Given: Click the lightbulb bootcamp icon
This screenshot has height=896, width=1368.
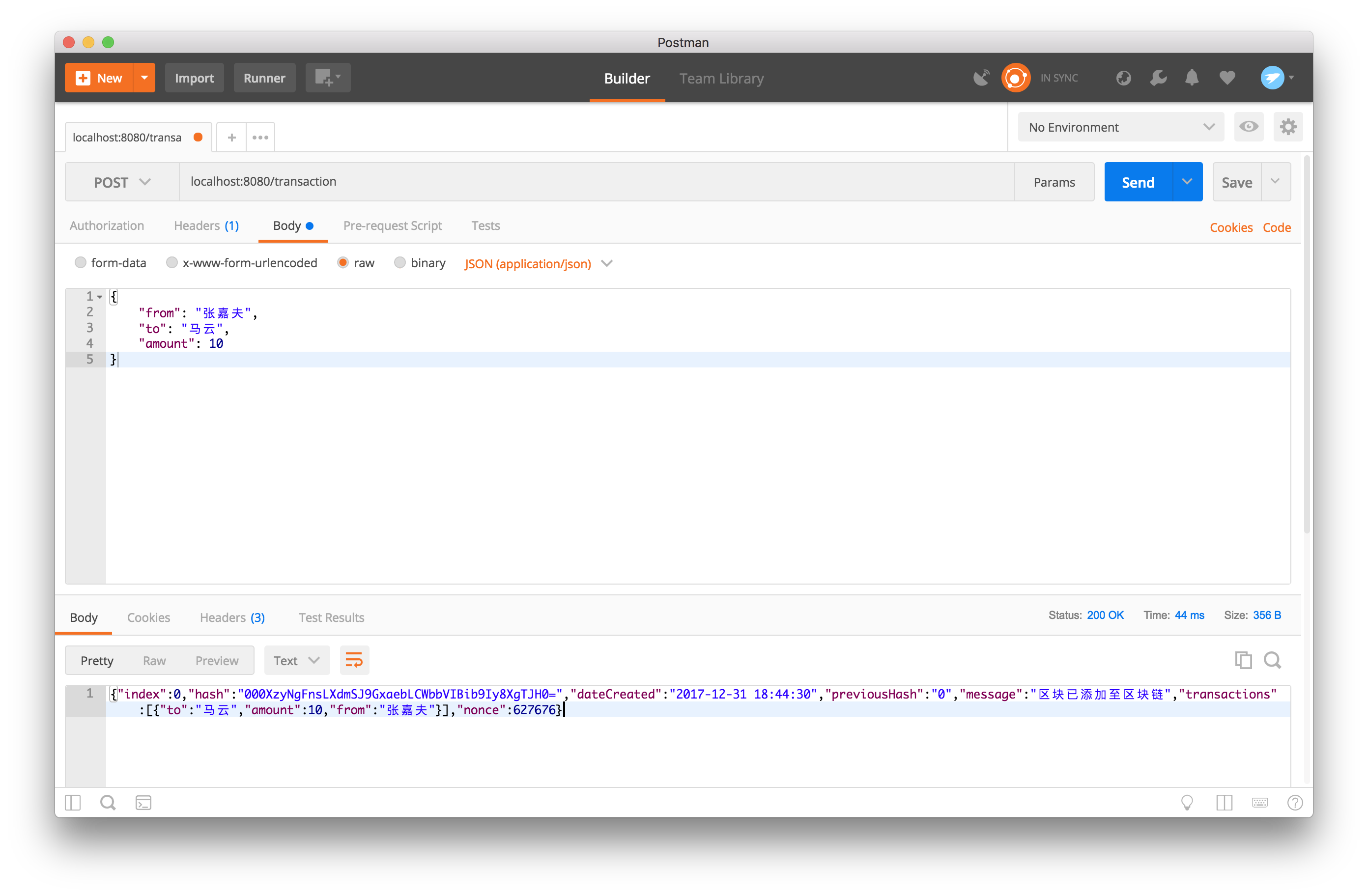Looking at the screenshot, I should [x=1187, y=802].
